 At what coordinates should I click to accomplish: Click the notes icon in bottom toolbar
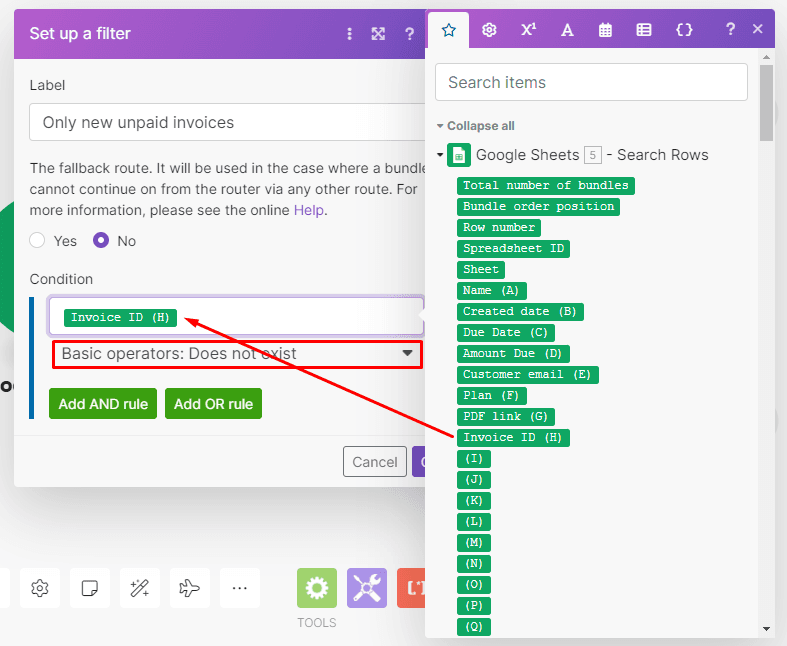point(90,588)
